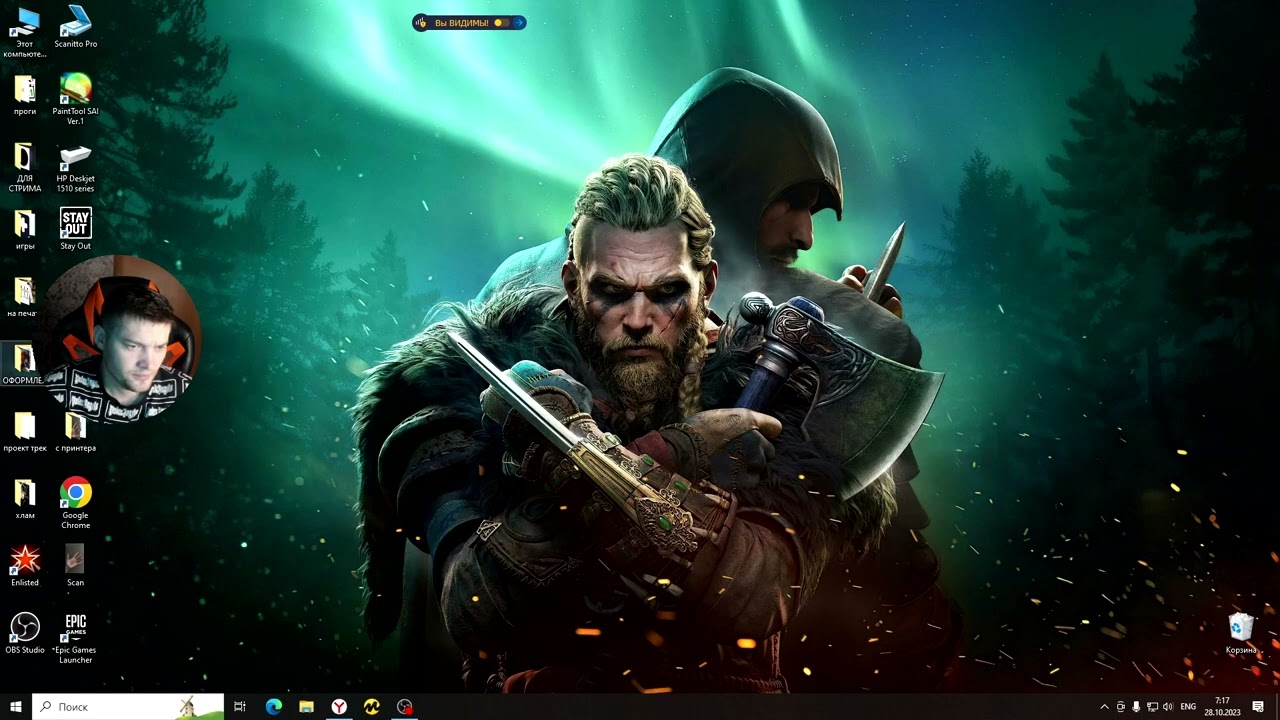
Task: Open Task View from the taskbar
Action: tap(240, 707)
